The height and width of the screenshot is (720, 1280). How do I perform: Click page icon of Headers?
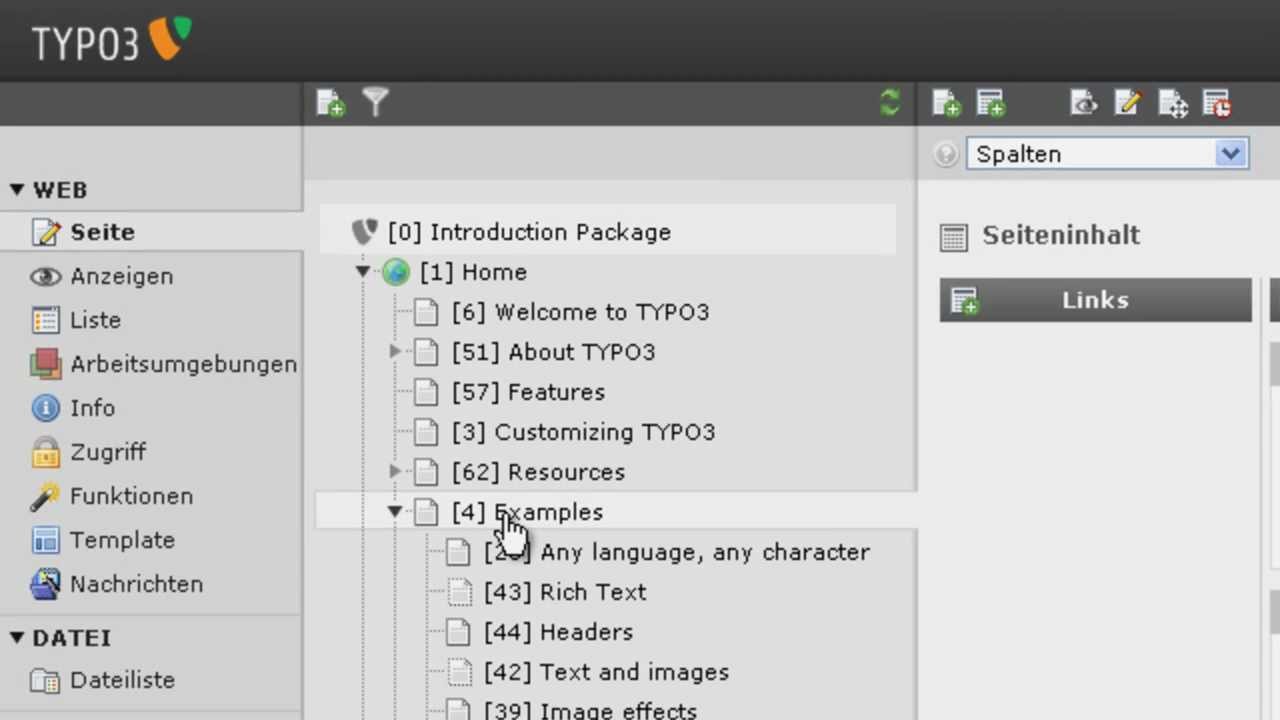[x=459, y=632]
